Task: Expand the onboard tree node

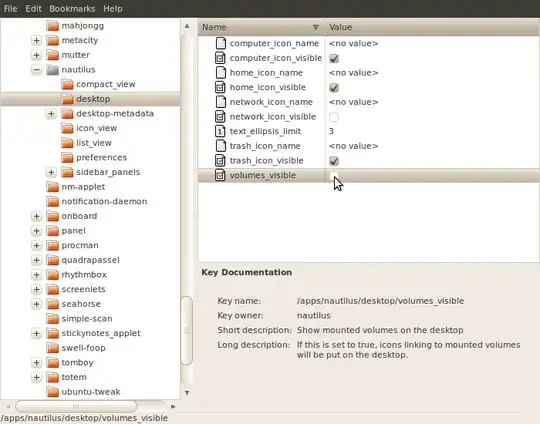Action: (37, 216)
